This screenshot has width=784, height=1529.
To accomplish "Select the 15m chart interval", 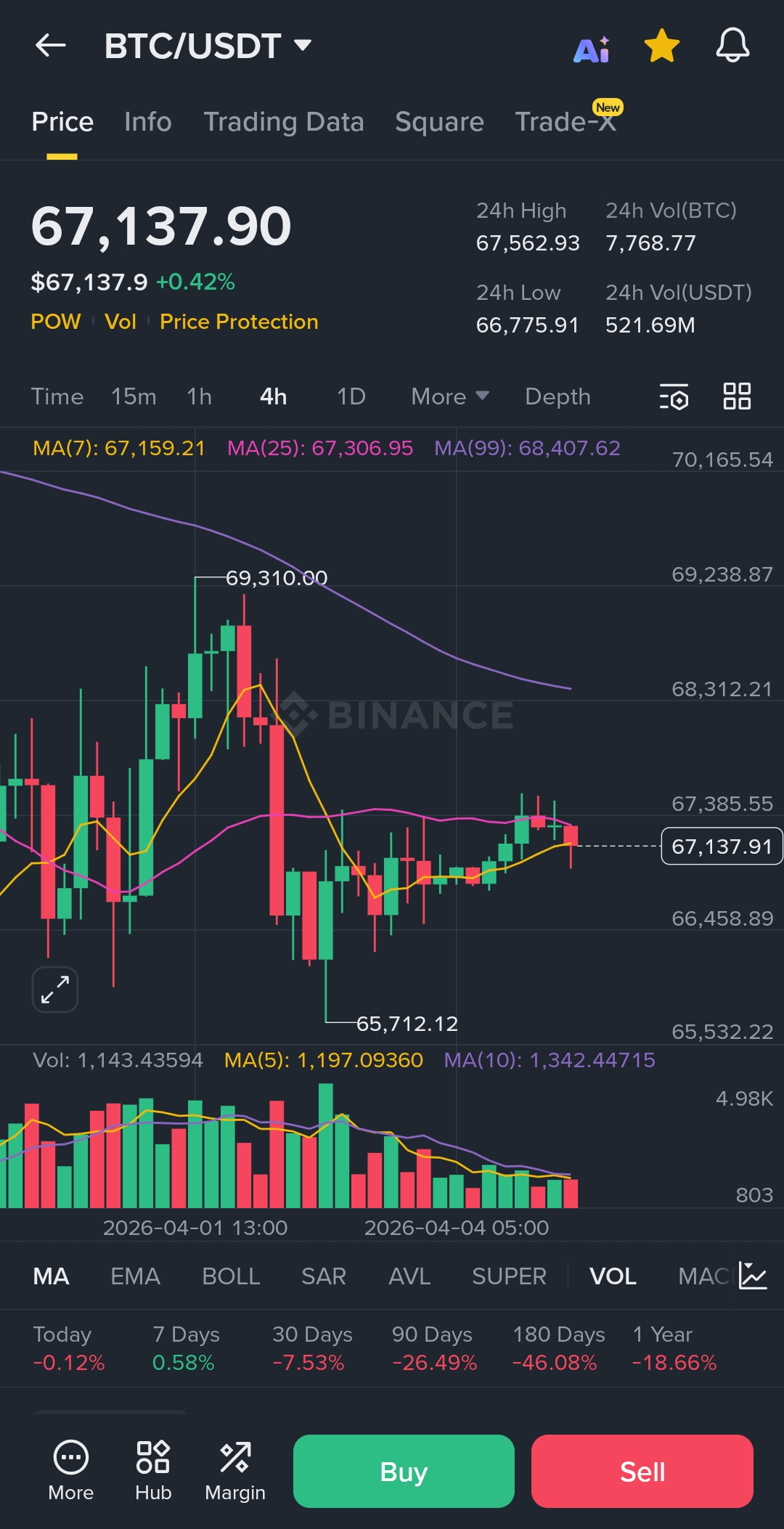I will pos(134,396).
